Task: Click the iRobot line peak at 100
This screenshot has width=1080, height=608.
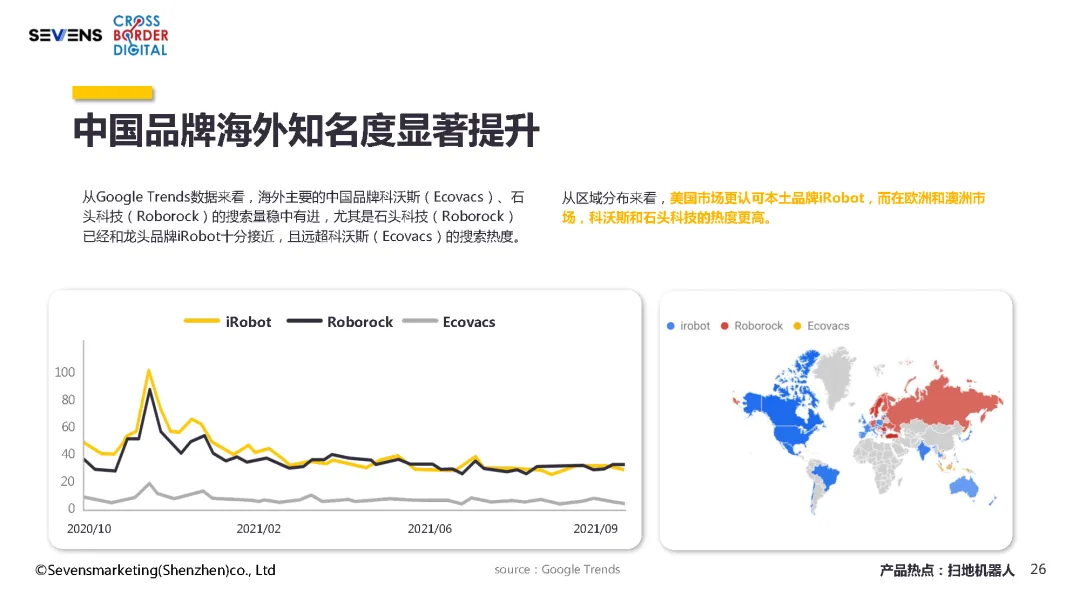Action: click(149, 372)
